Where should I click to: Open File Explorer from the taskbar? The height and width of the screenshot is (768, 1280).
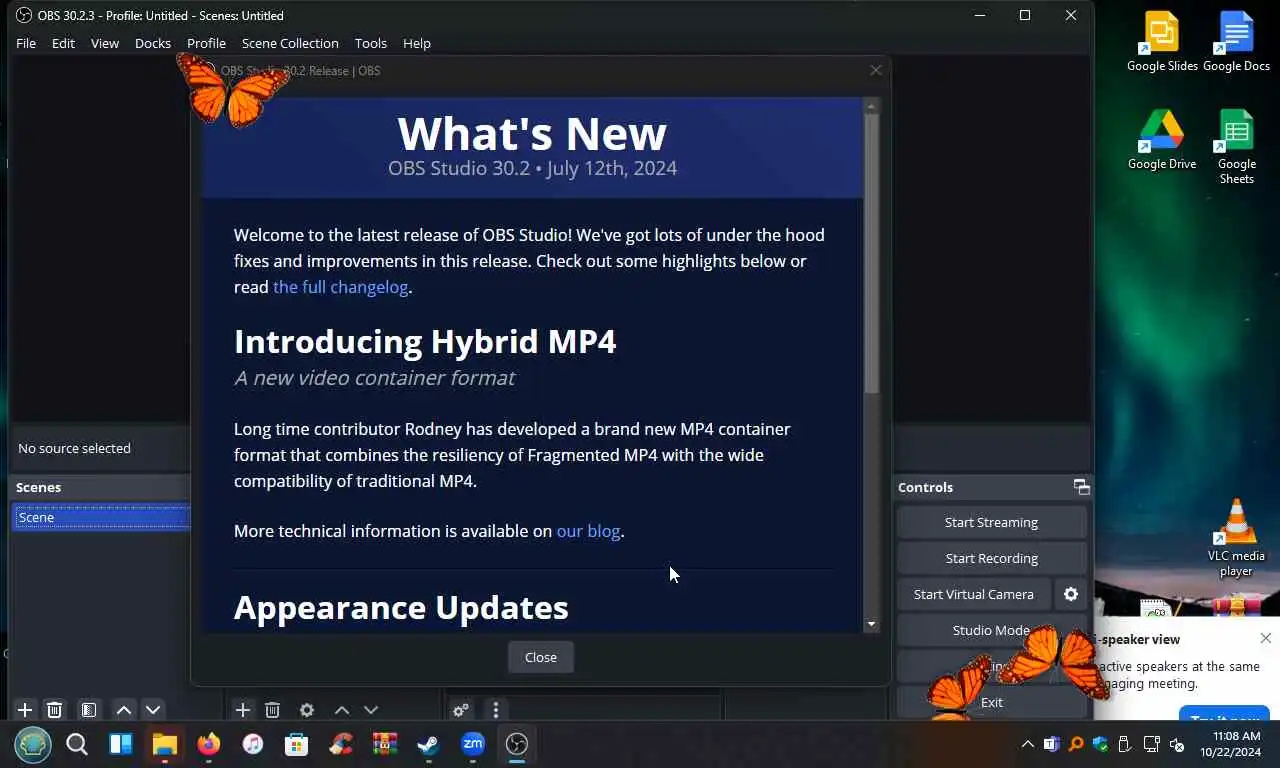(165, 744)
